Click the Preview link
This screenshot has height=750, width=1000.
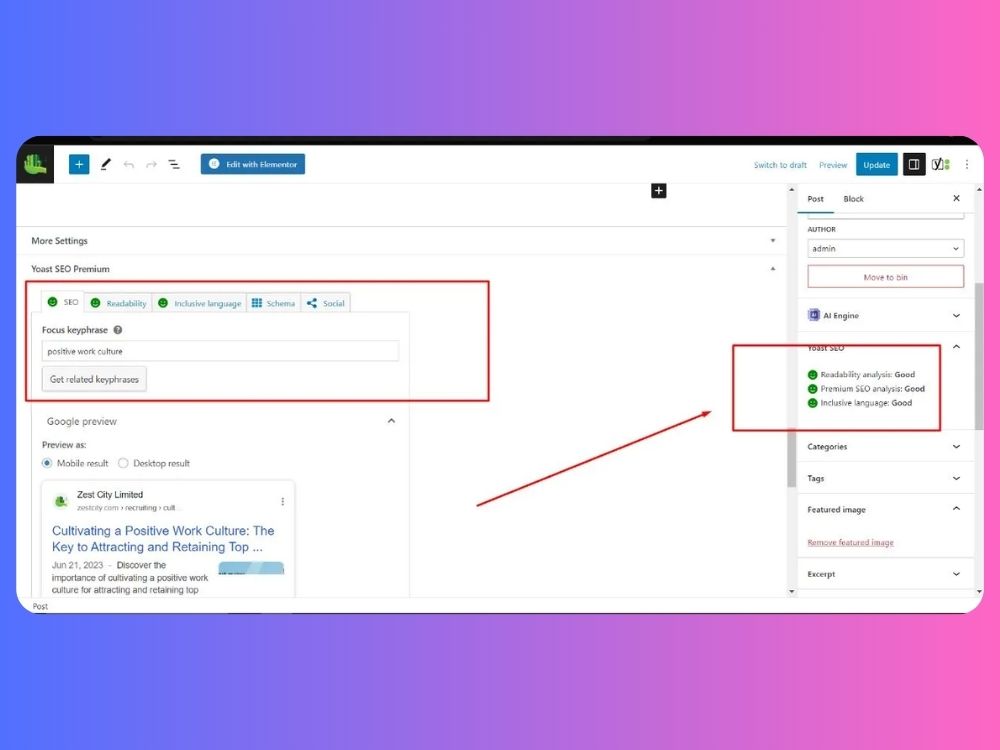coord(833,165)
